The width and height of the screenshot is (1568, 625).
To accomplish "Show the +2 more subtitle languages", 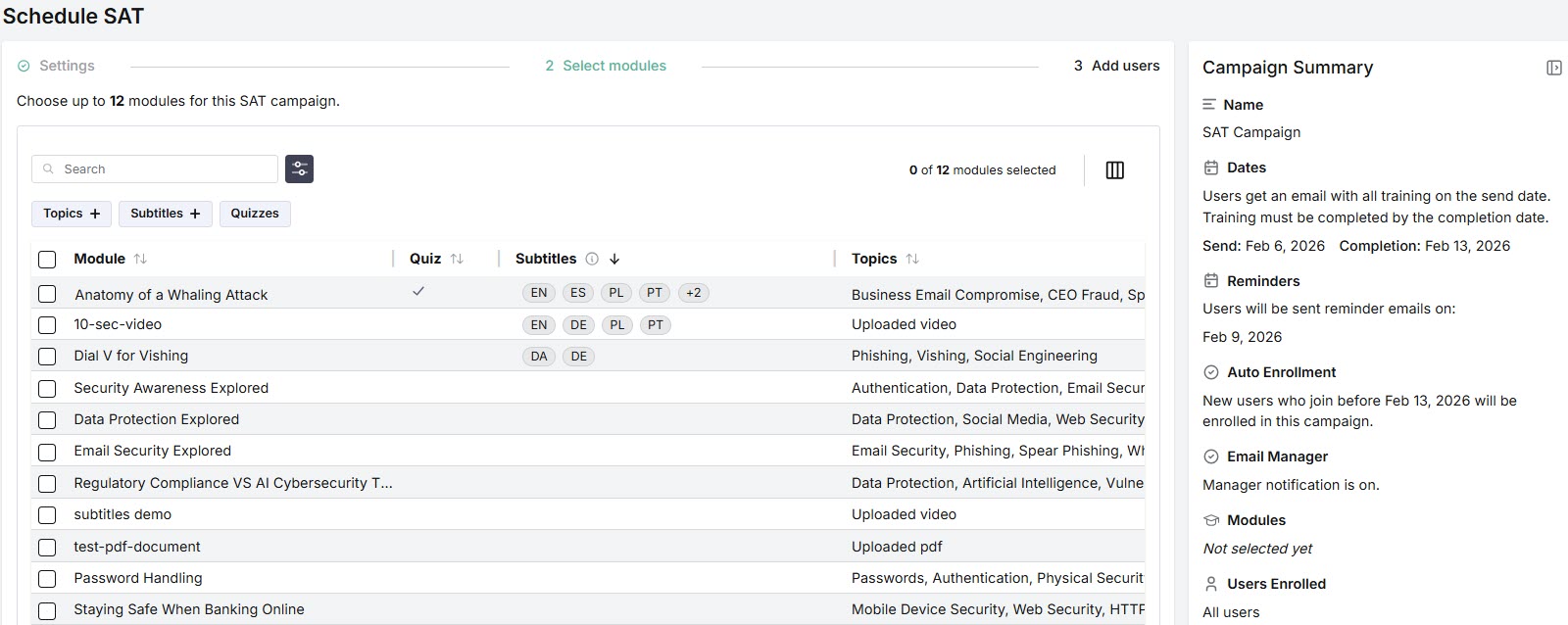I will [x=694, y=293].
